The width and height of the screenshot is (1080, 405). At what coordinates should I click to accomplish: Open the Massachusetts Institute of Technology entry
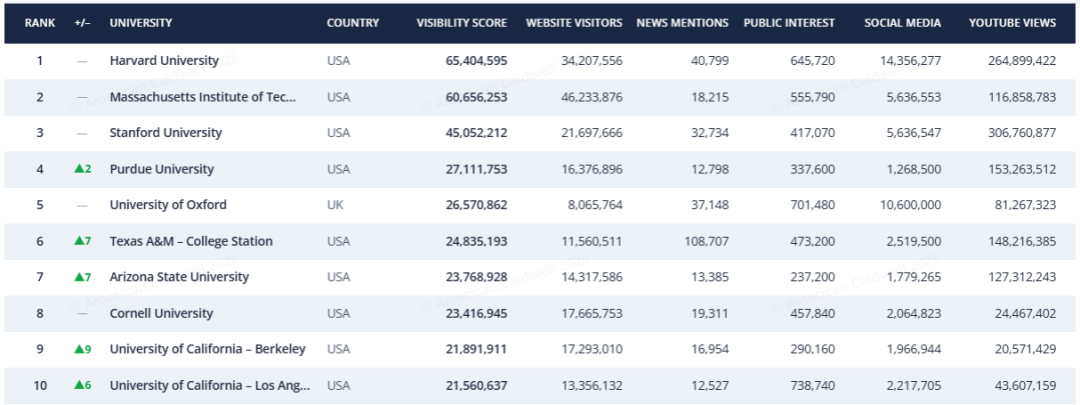[x=202, y=97]
